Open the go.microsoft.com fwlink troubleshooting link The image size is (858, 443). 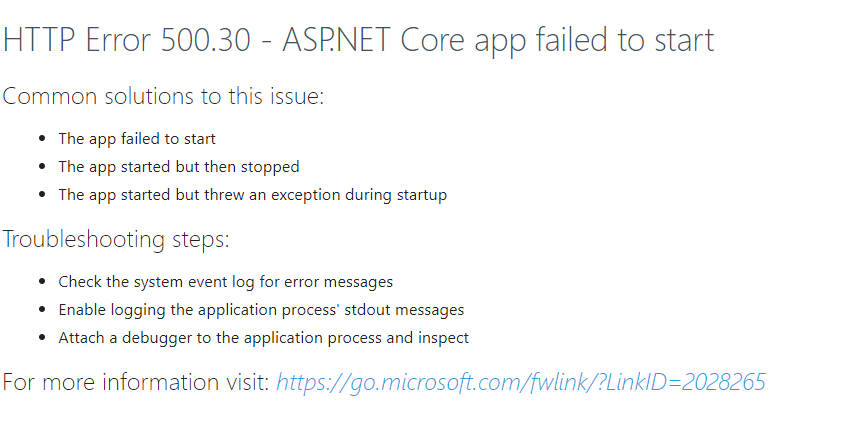coord(521,382)
